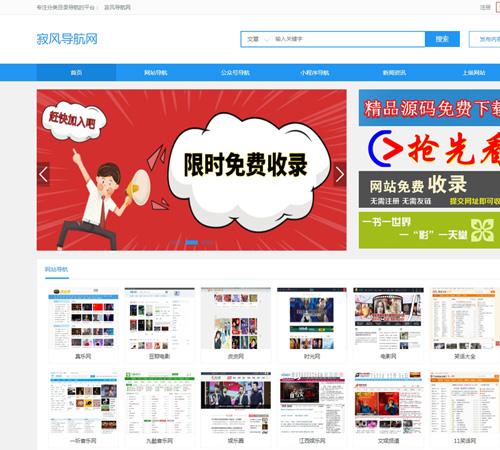Image resolution: width=500 pixels, height=450 pixels.
Task: Click the 电影网 caption text
Action: point(388,356)
